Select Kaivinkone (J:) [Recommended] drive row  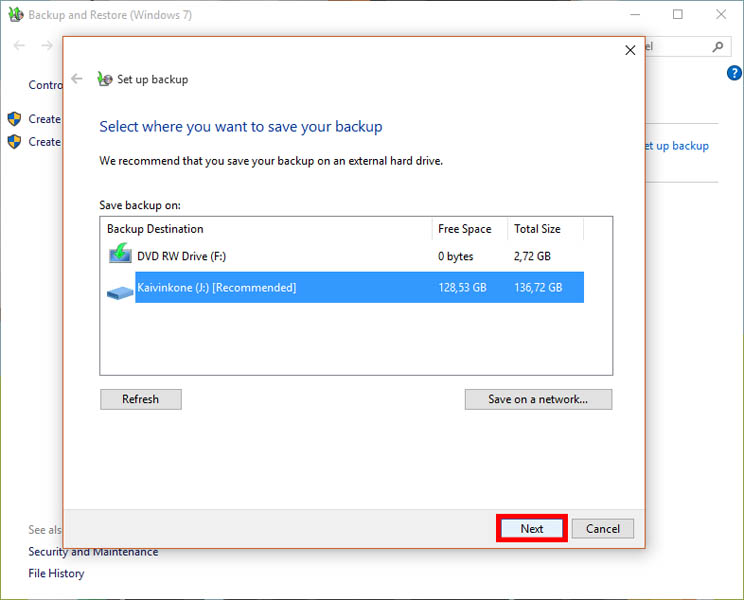pos(216,288)
